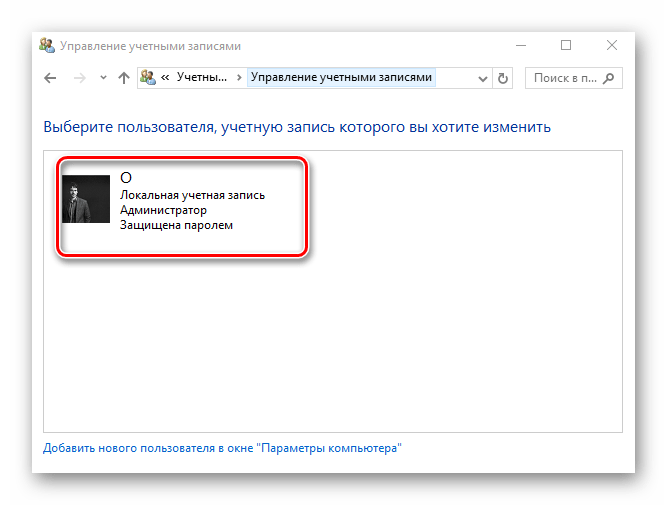Click the Back navigation arrow
Viewport: 667px width, 505px height.
(51, 78)
